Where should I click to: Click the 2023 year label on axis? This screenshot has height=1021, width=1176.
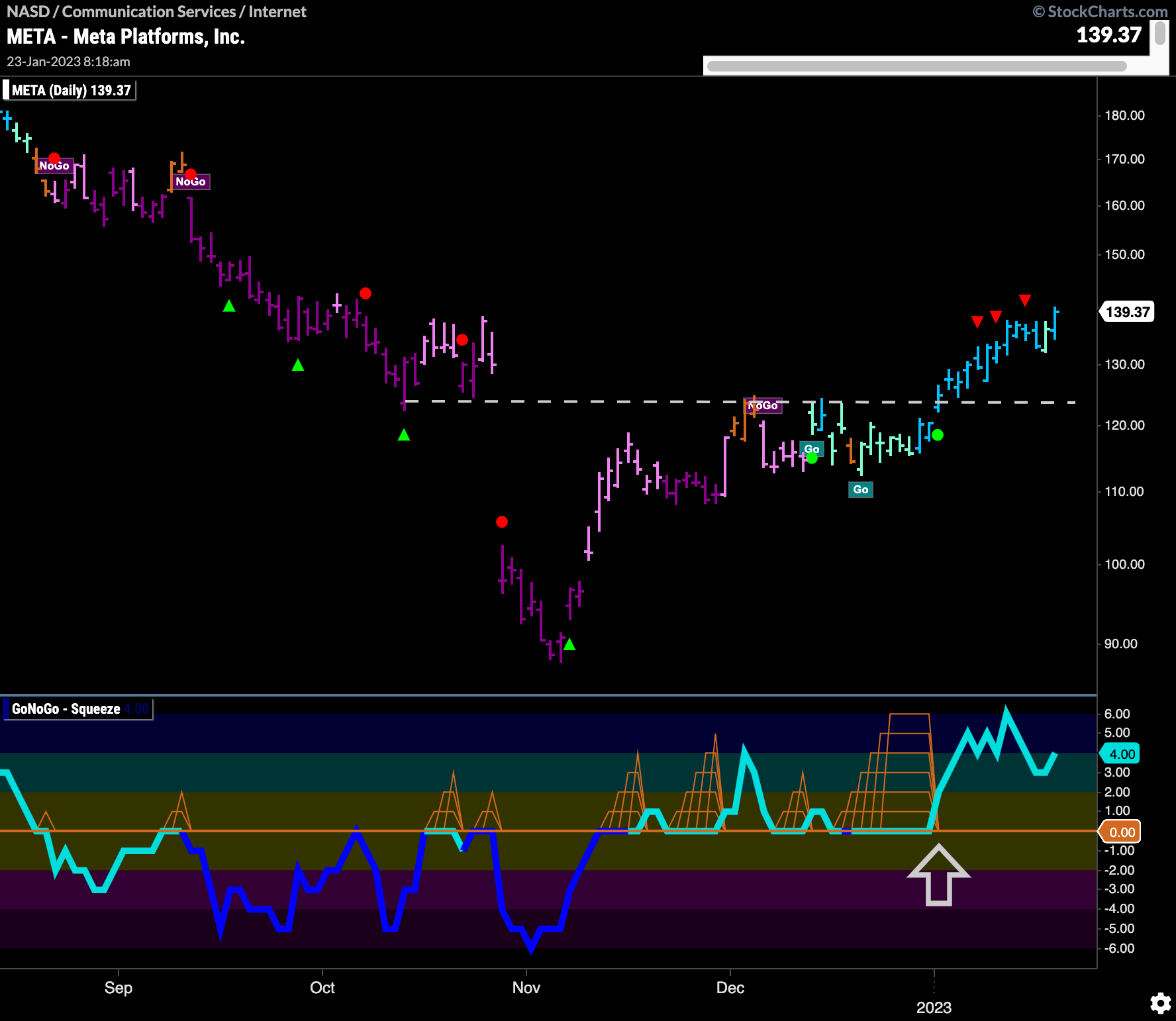point(934,1008)
